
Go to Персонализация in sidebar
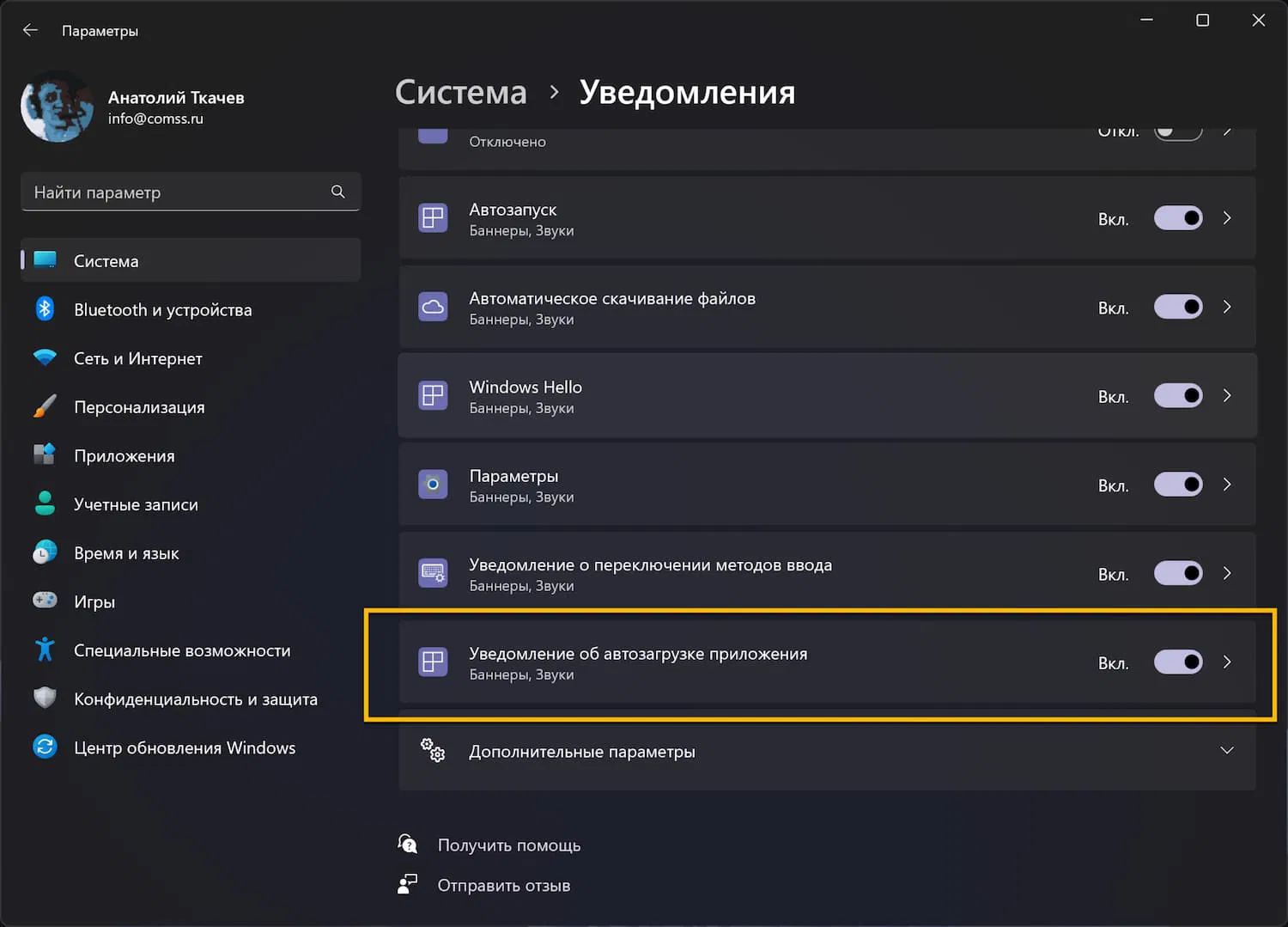click(139, 407)
